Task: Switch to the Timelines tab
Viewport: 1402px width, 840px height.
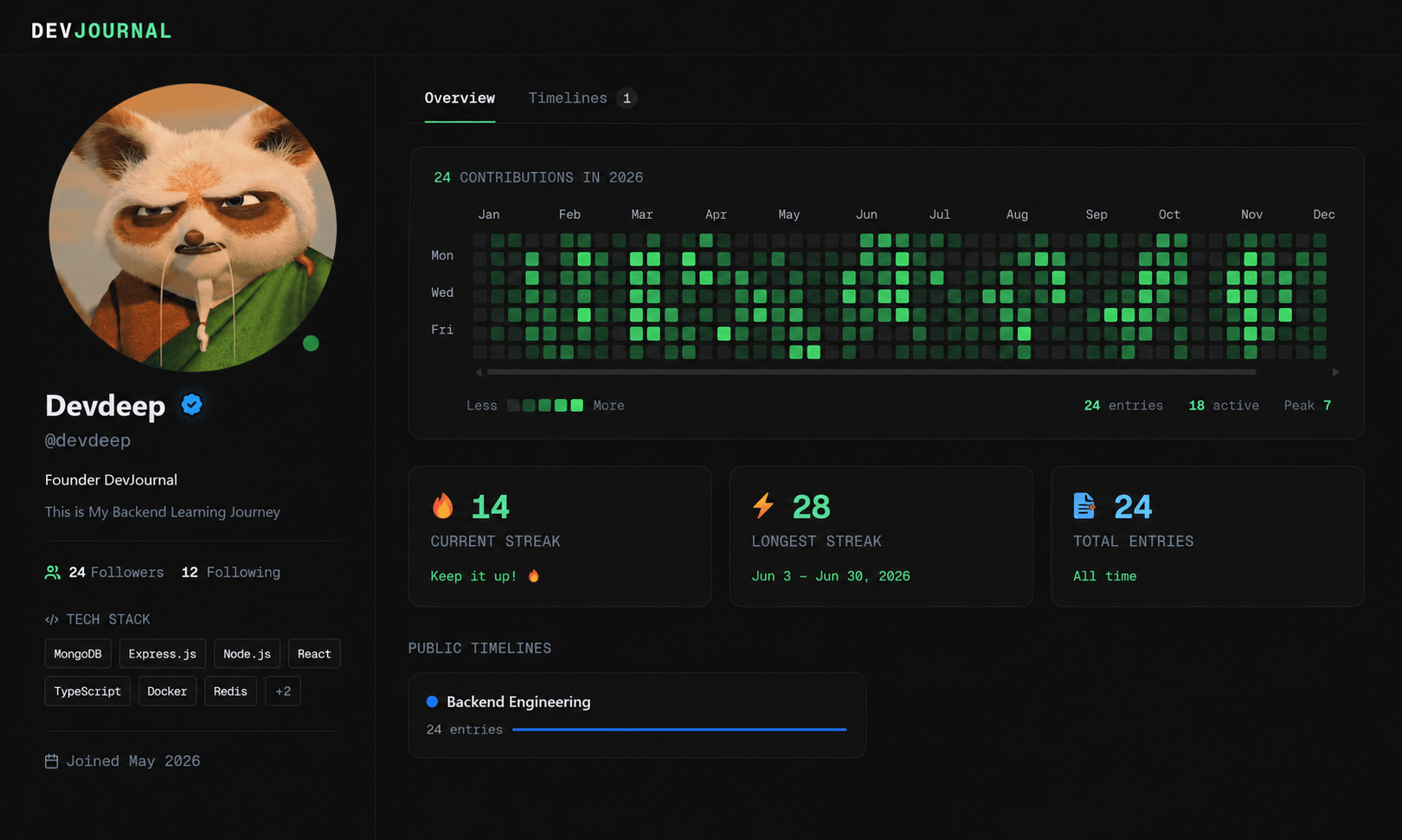Action: coord(582,98)
